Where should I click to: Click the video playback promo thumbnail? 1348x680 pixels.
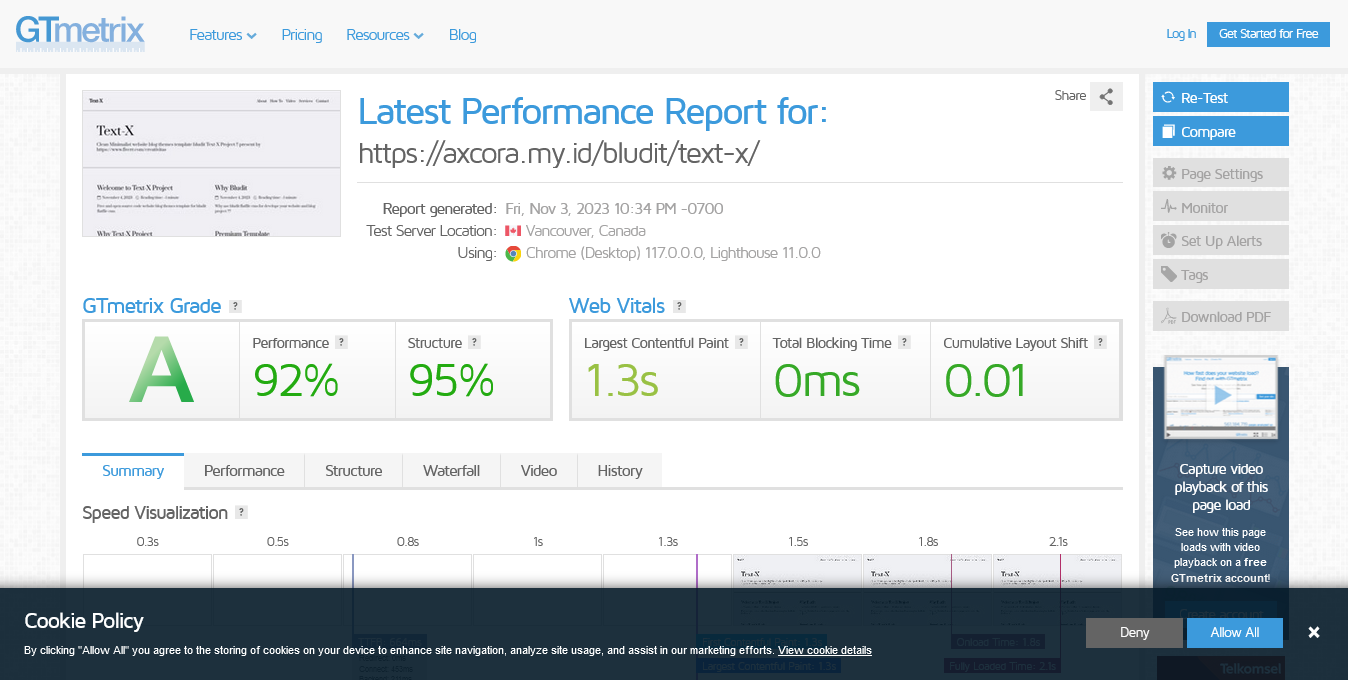click(x=1221, y=396)
